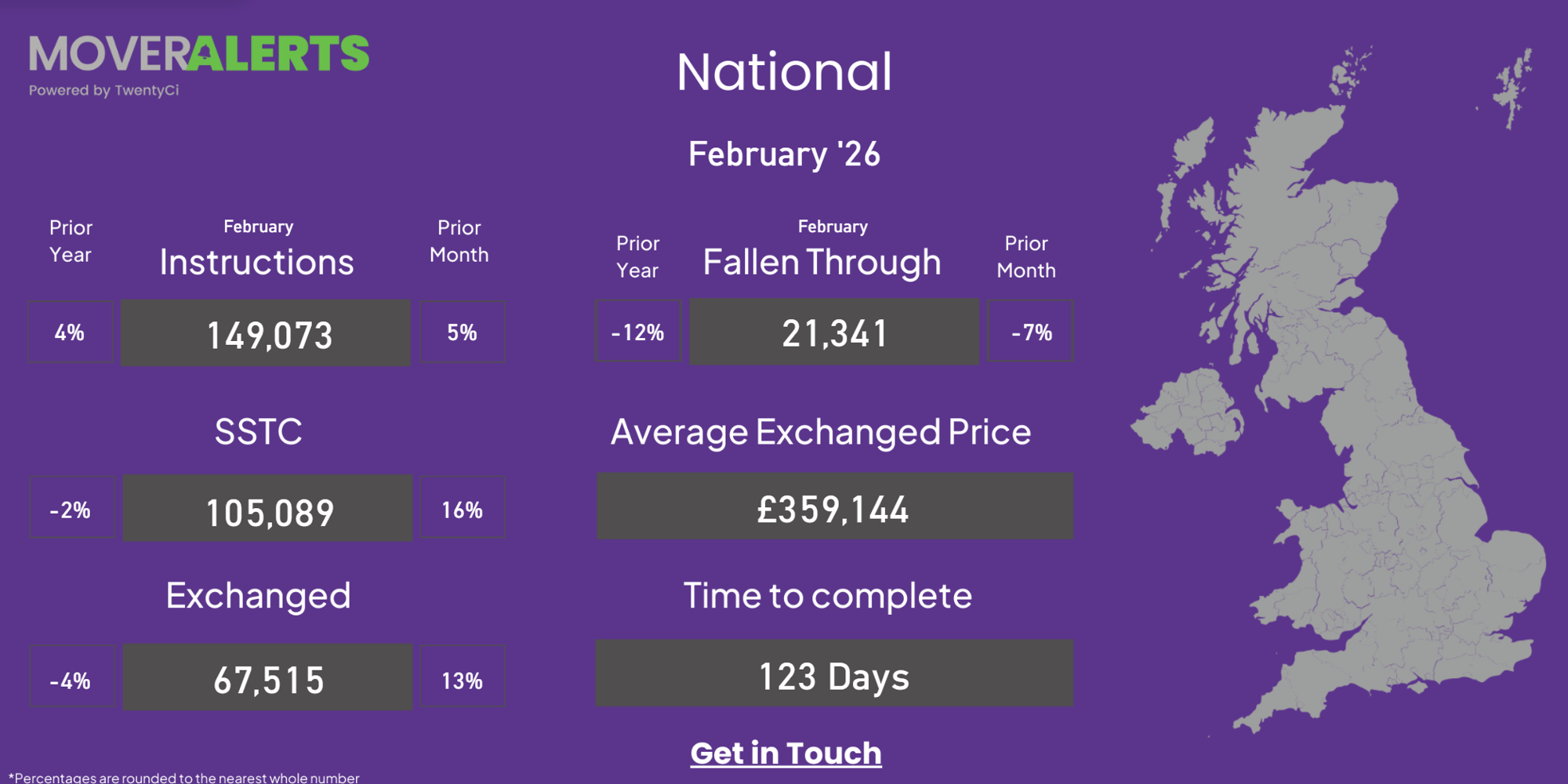Select the Average Exchanged Price £359,144 box
This screenshot has width=1568, height=784.
(x=834, y=507)
